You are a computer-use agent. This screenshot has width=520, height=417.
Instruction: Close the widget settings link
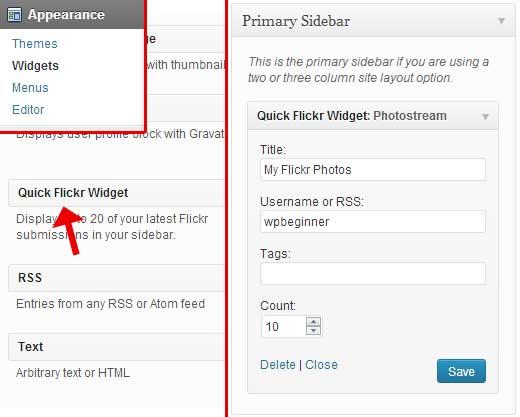click(x=321, y=365)
